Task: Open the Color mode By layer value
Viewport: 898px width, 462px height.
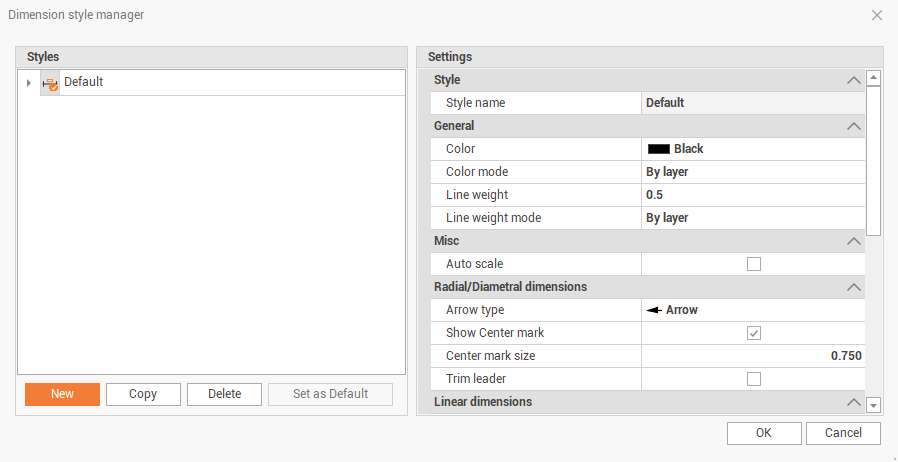Action: (752, 172)
